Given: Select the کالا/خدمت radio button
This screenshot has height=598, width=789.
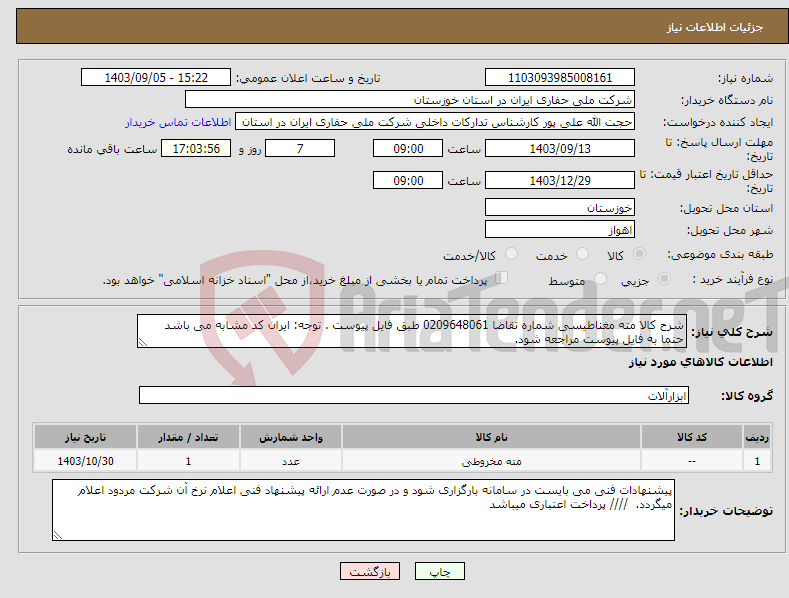Looking at the screenshot, I should pyautogui.click(x=511, y=254).
